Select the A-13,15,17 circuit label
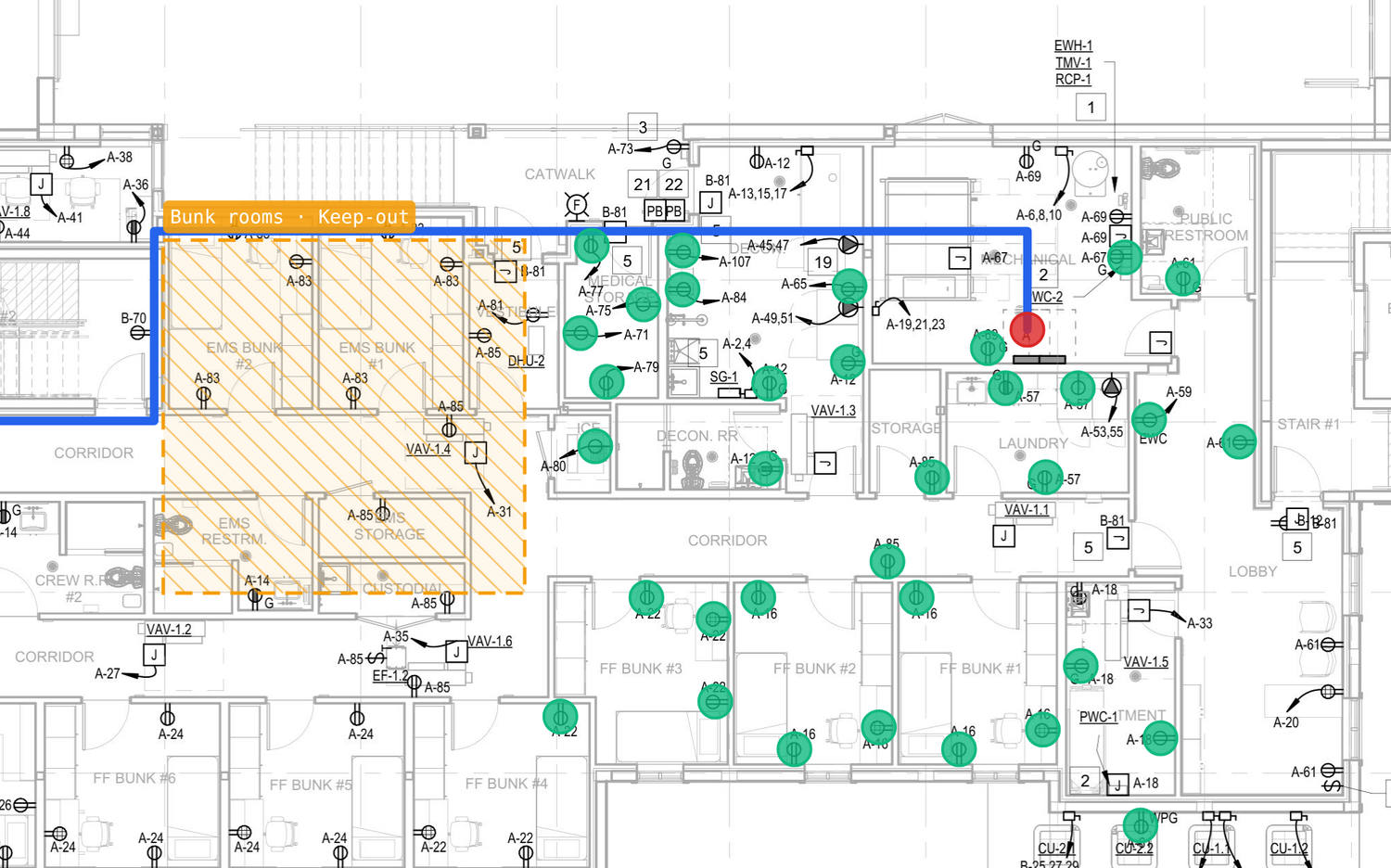Image resolution: width=1391 pixels, height=868 pixels. pos(758,194)
